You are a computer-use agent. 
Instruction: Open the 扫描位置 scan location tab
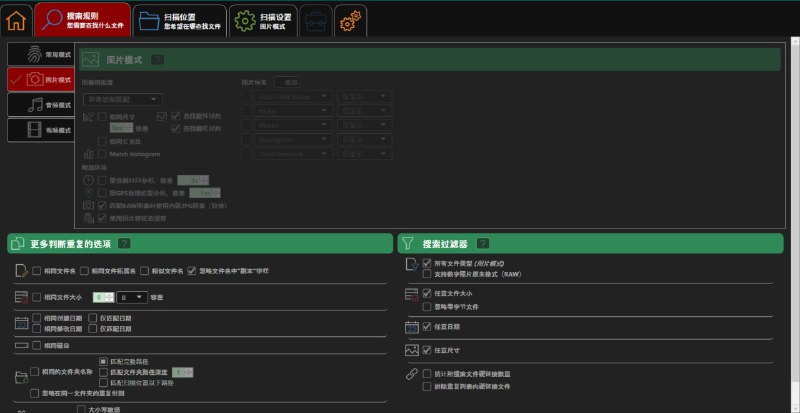180,21
